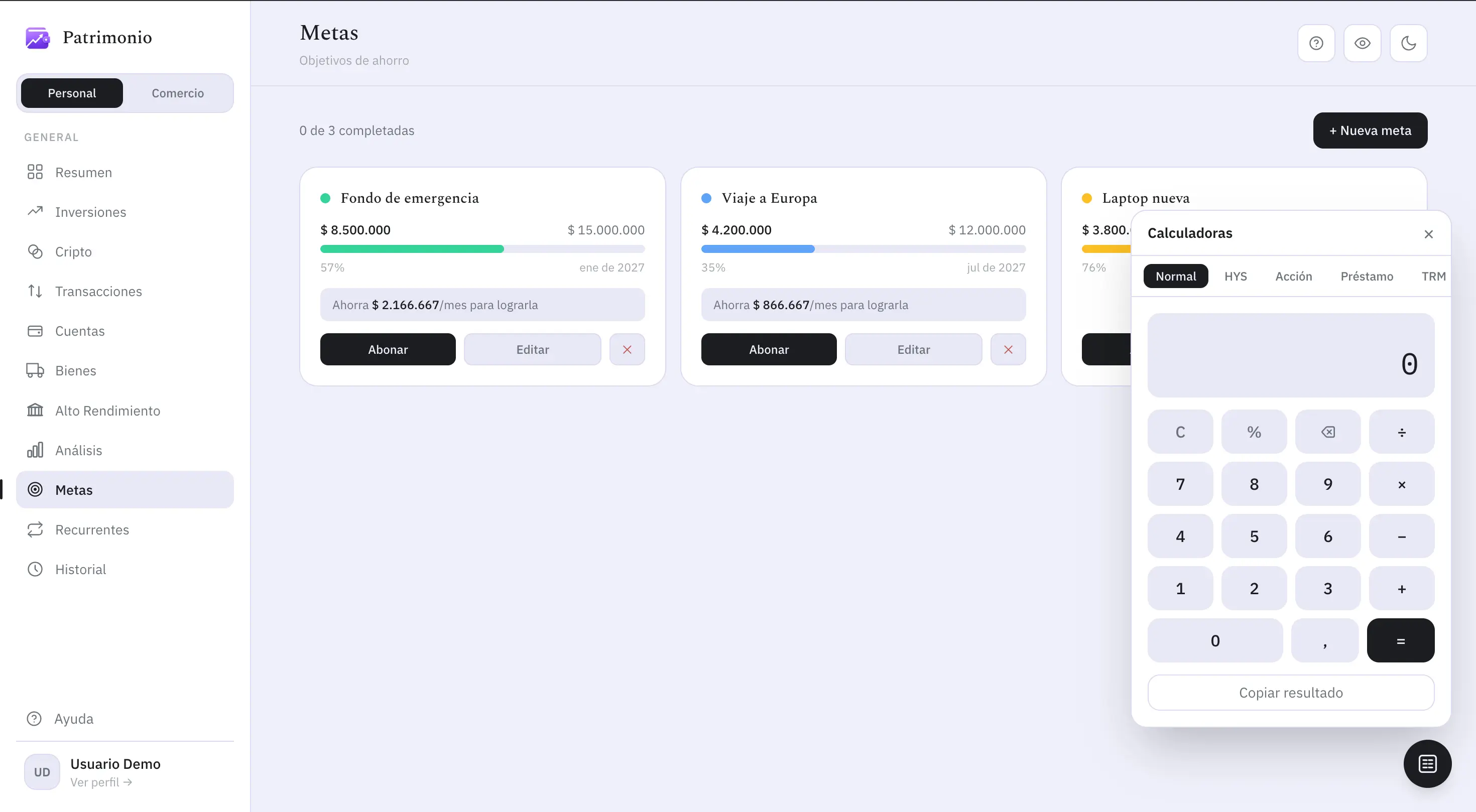Navigate to Transacciones
The image size is (1476, 812).
(125, 292)
